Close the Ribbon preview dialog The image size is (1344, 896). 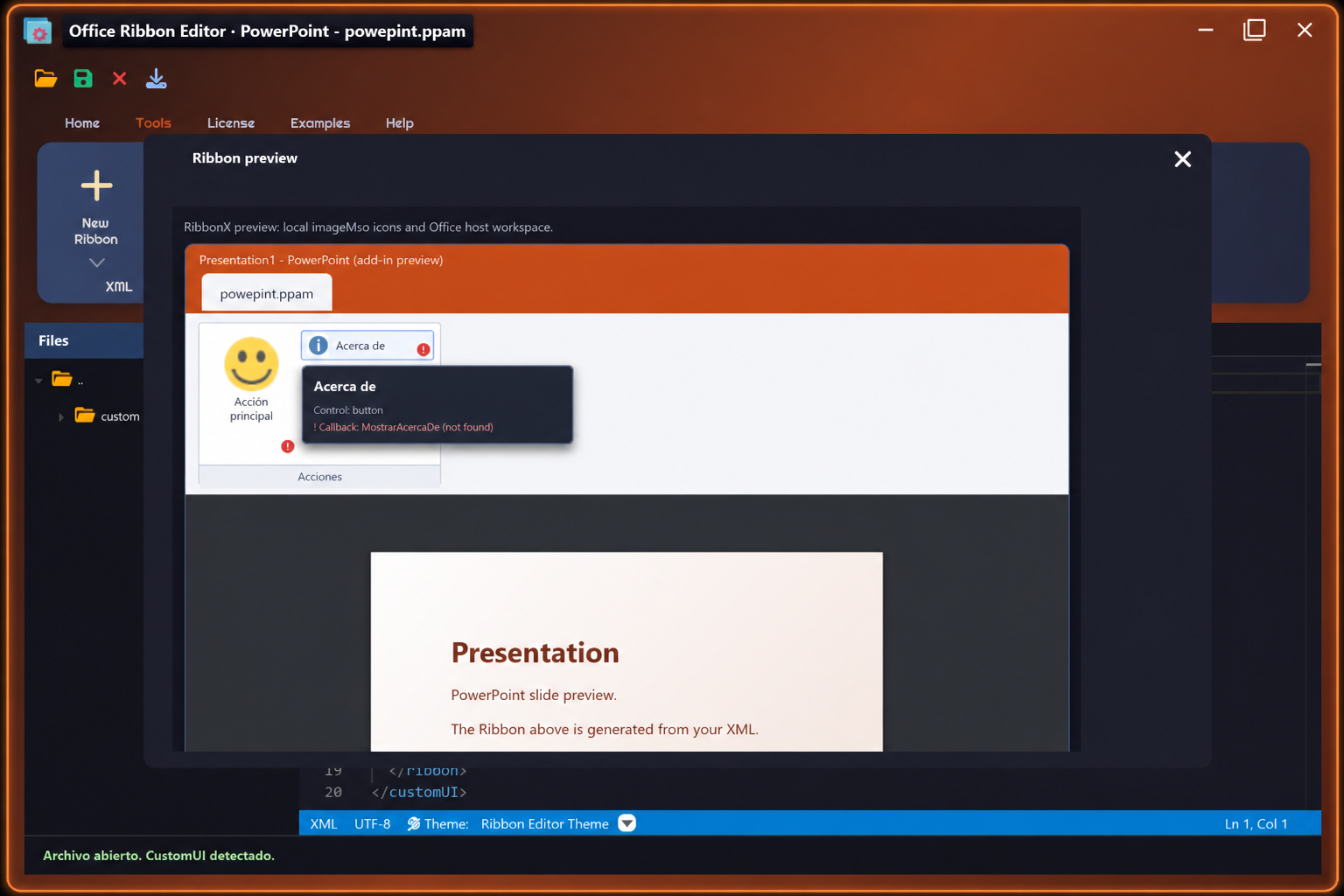point(1183,159)
